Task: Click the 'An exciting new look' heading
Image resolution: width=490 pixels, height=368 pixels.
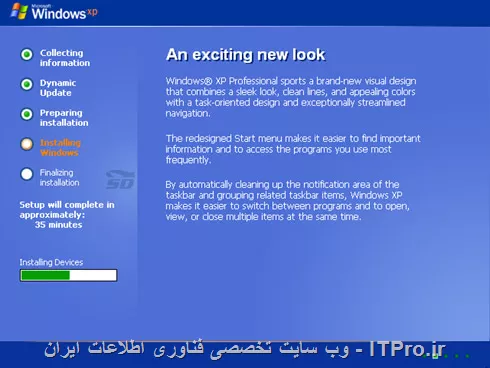Action: (245, 55)
